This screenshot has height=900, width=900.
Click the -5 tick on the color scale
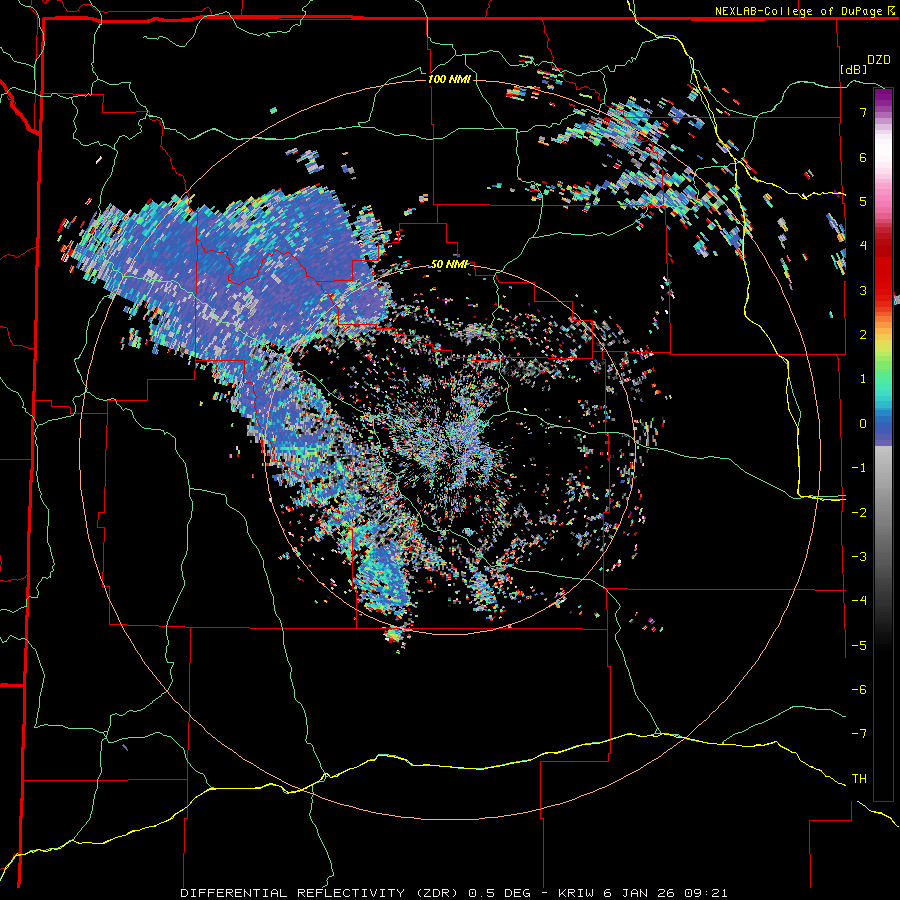[859, 646]
